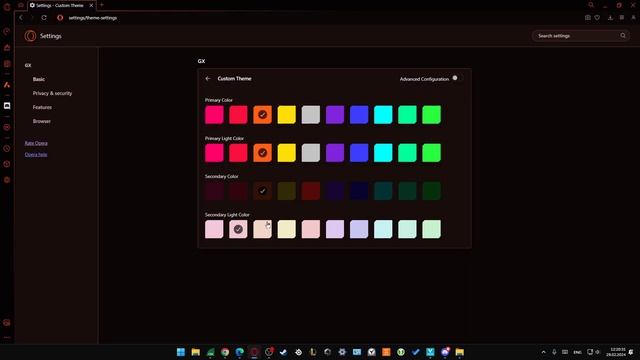Image resolution: width=640 pixels, height=360 pixels.
Task: Pick gray Primary Color swatch
Action: [x=311, y=115]
